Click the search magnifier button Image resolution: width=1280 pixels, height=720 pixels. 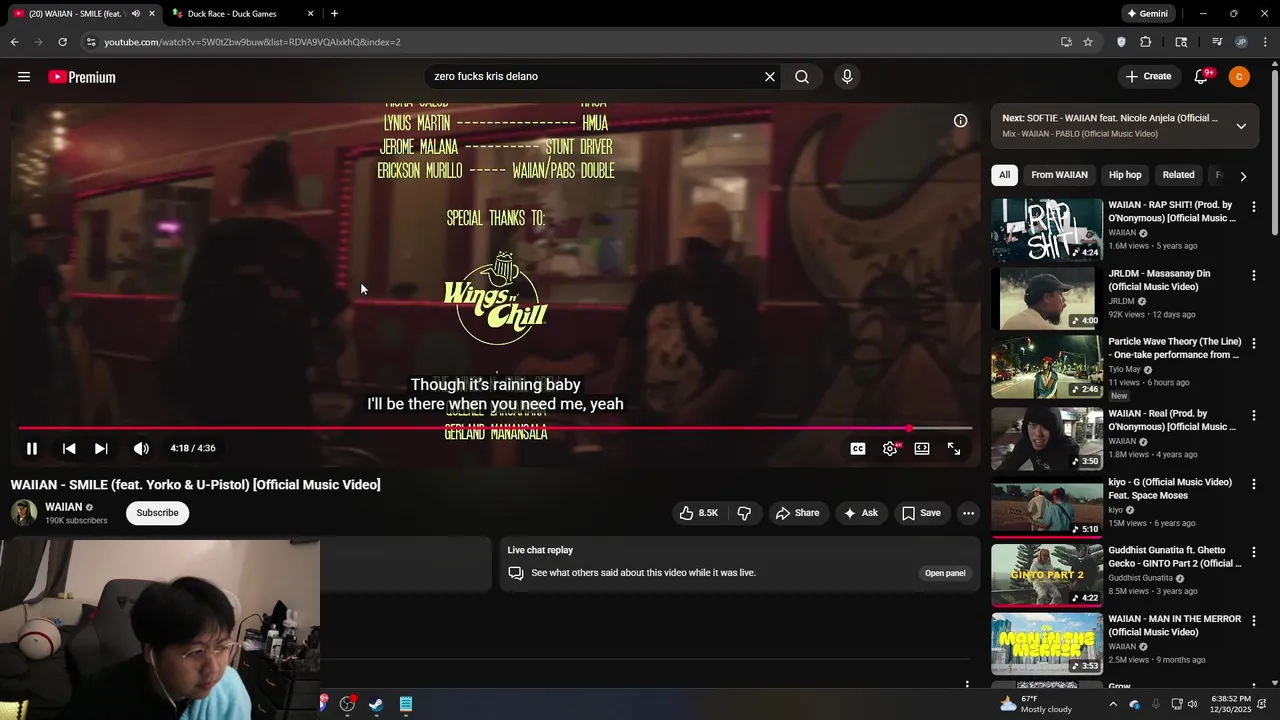[x=802, y=77]
